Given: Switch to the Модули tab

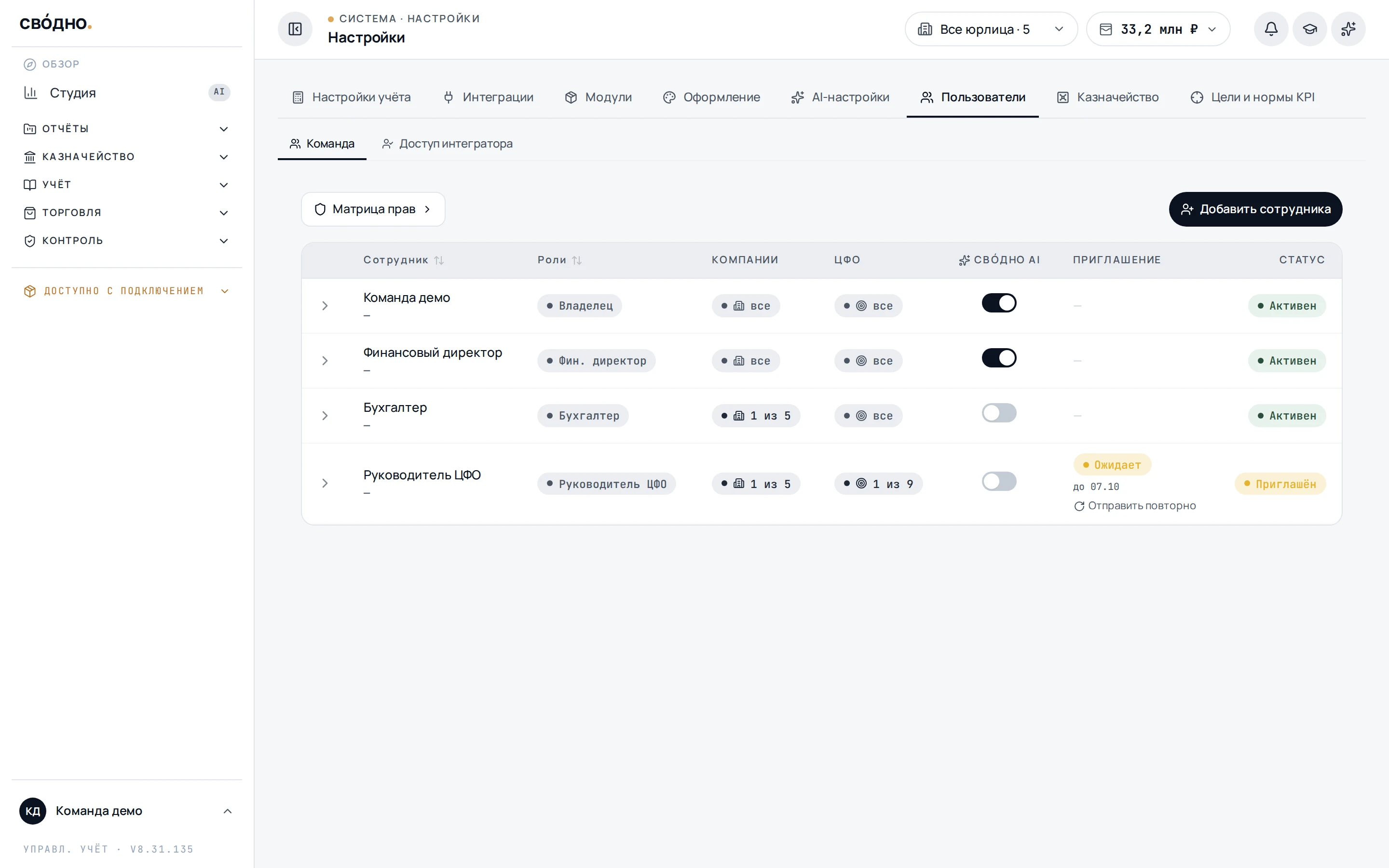Looking at the screenshot, I should (x=598, y=97).
